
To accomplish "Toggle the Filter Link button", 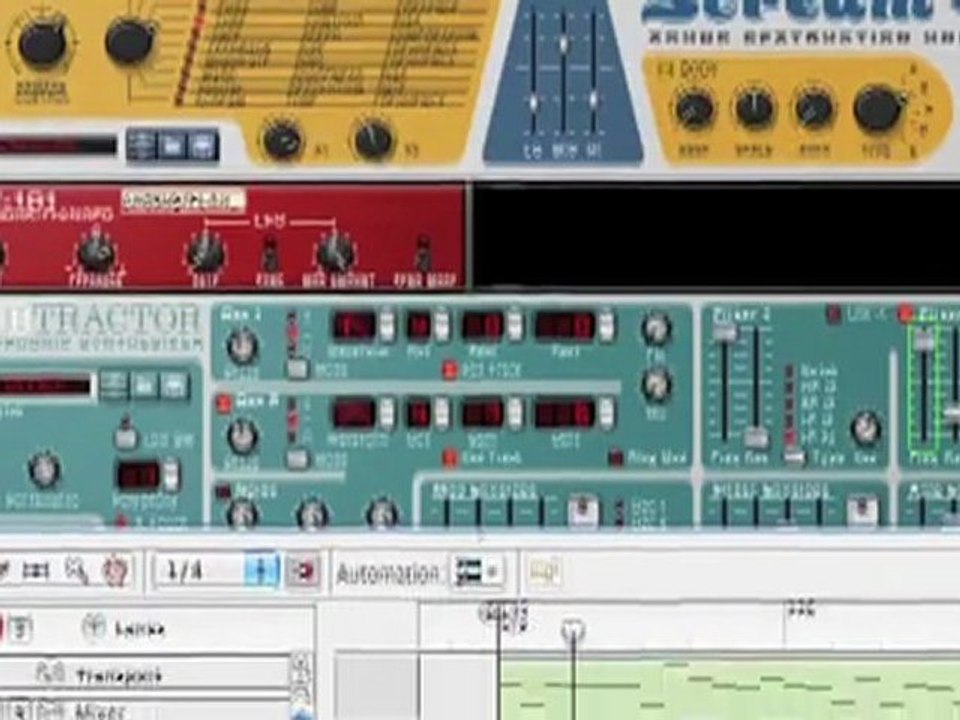I will pyautogui.click(x=834, y=315).
